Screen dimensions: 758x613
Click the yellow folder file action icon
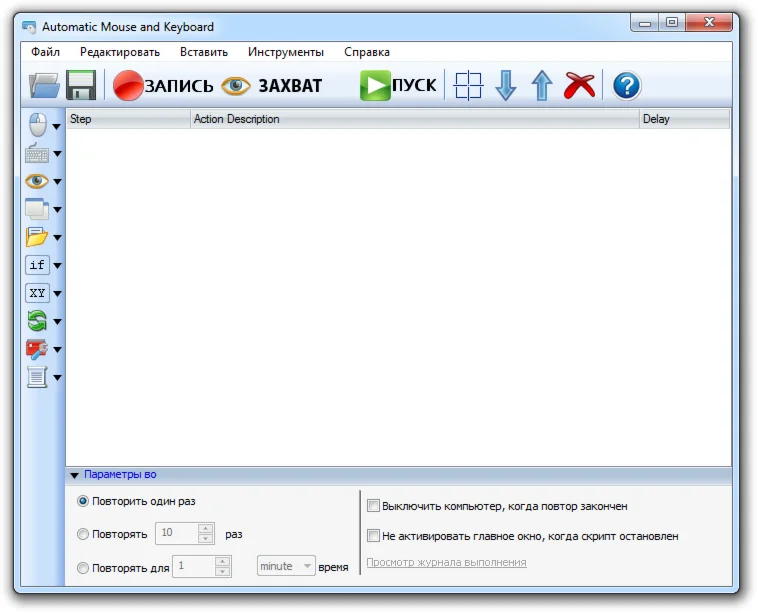[x=37, y=237]
